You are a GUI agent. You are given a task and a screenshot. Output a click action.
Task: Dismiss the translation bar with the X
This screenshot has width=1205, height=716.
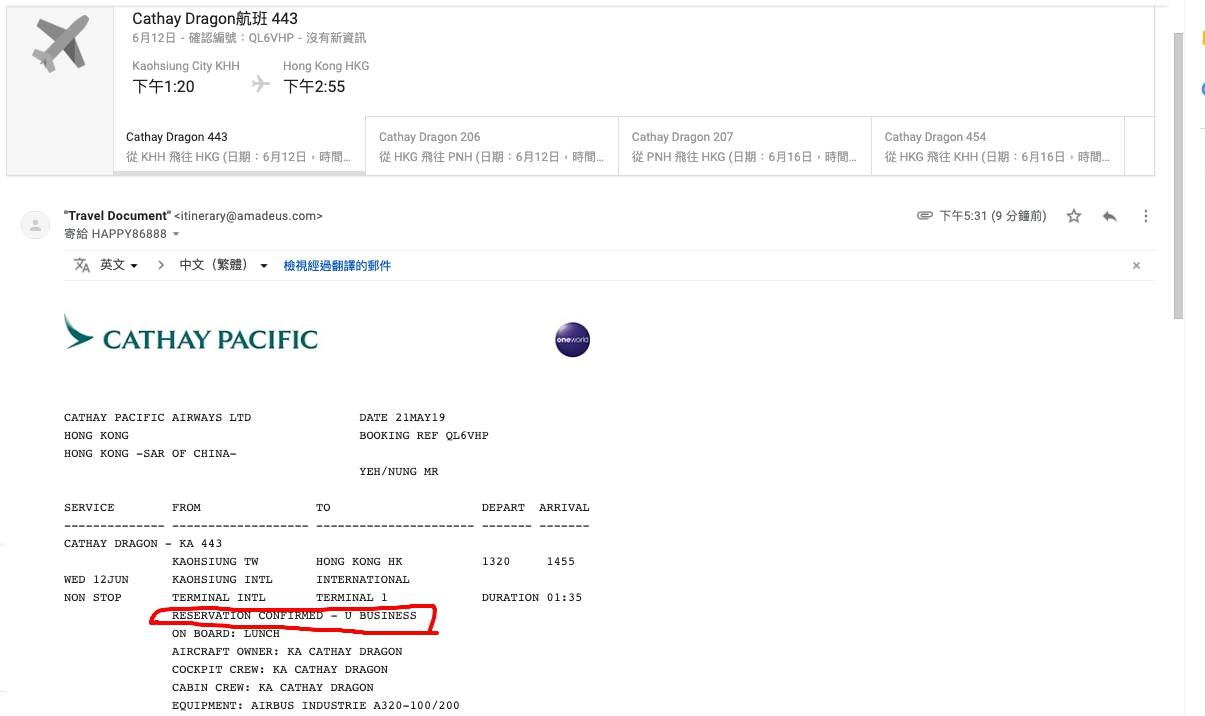[x=1136, y=266]
